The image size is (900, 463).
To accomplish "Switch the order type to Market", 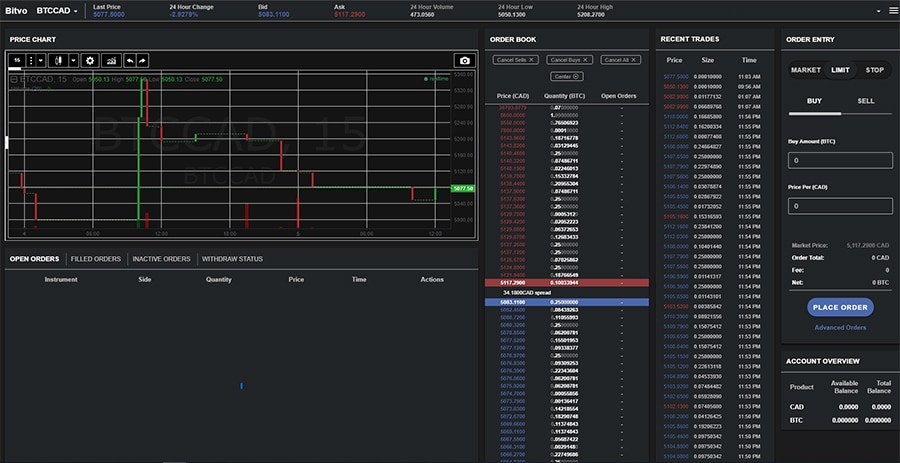I will pos(806,70).
